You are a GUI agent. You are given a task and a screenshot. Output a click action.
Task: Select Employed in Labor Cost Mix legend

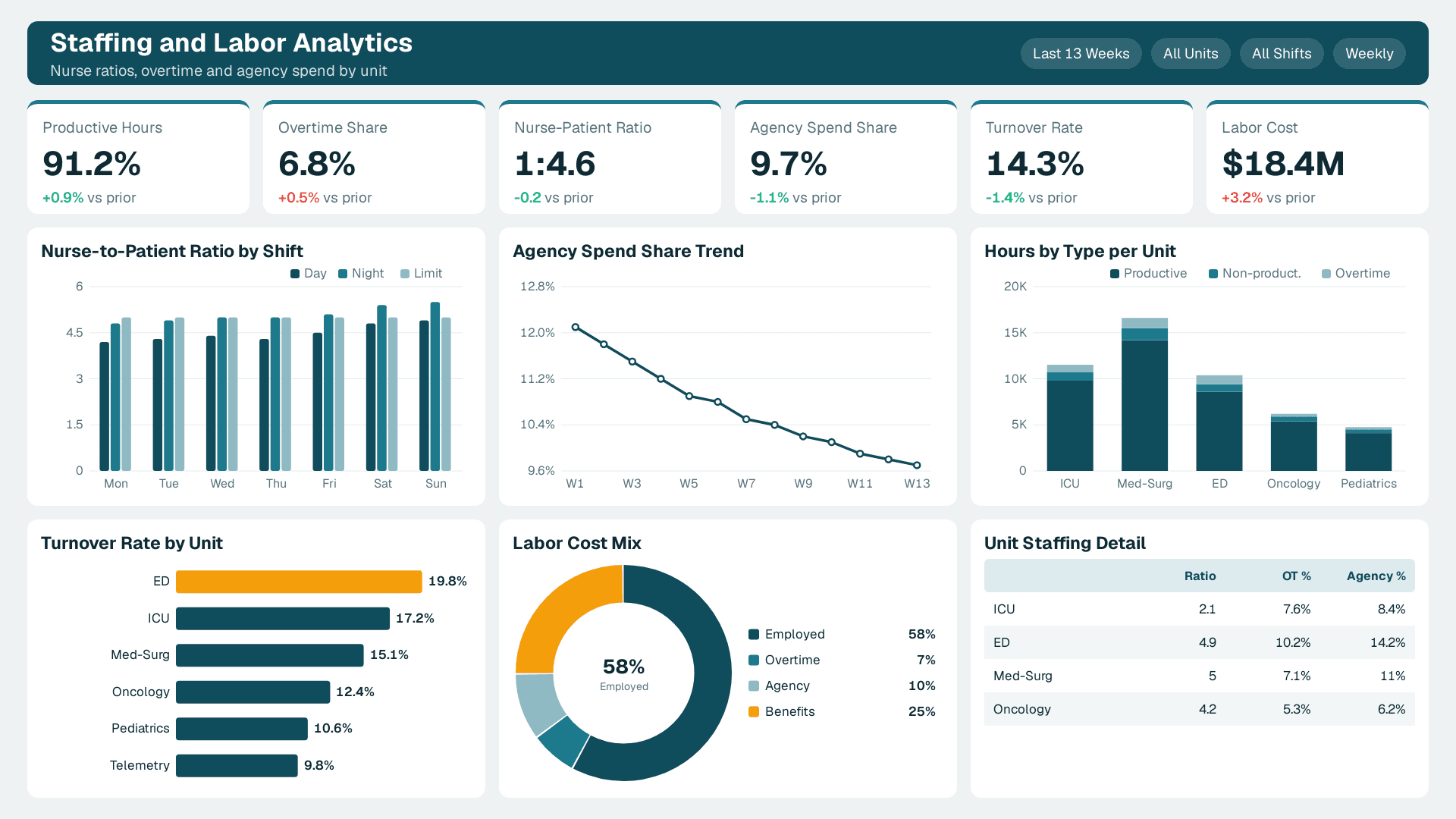point(842,635)
